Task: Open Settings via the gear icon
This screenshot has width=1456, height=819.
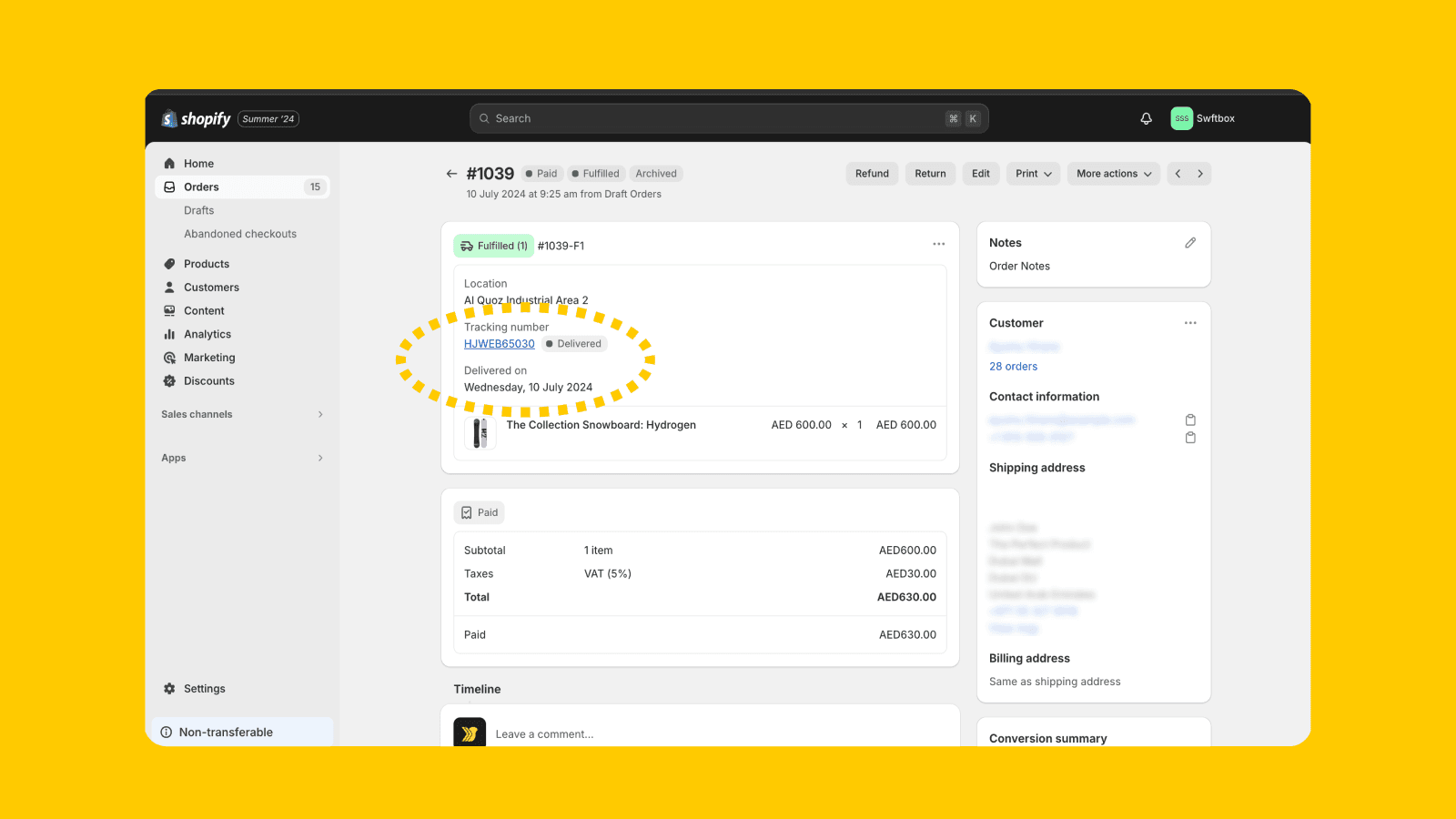Action: coord(169,688)
